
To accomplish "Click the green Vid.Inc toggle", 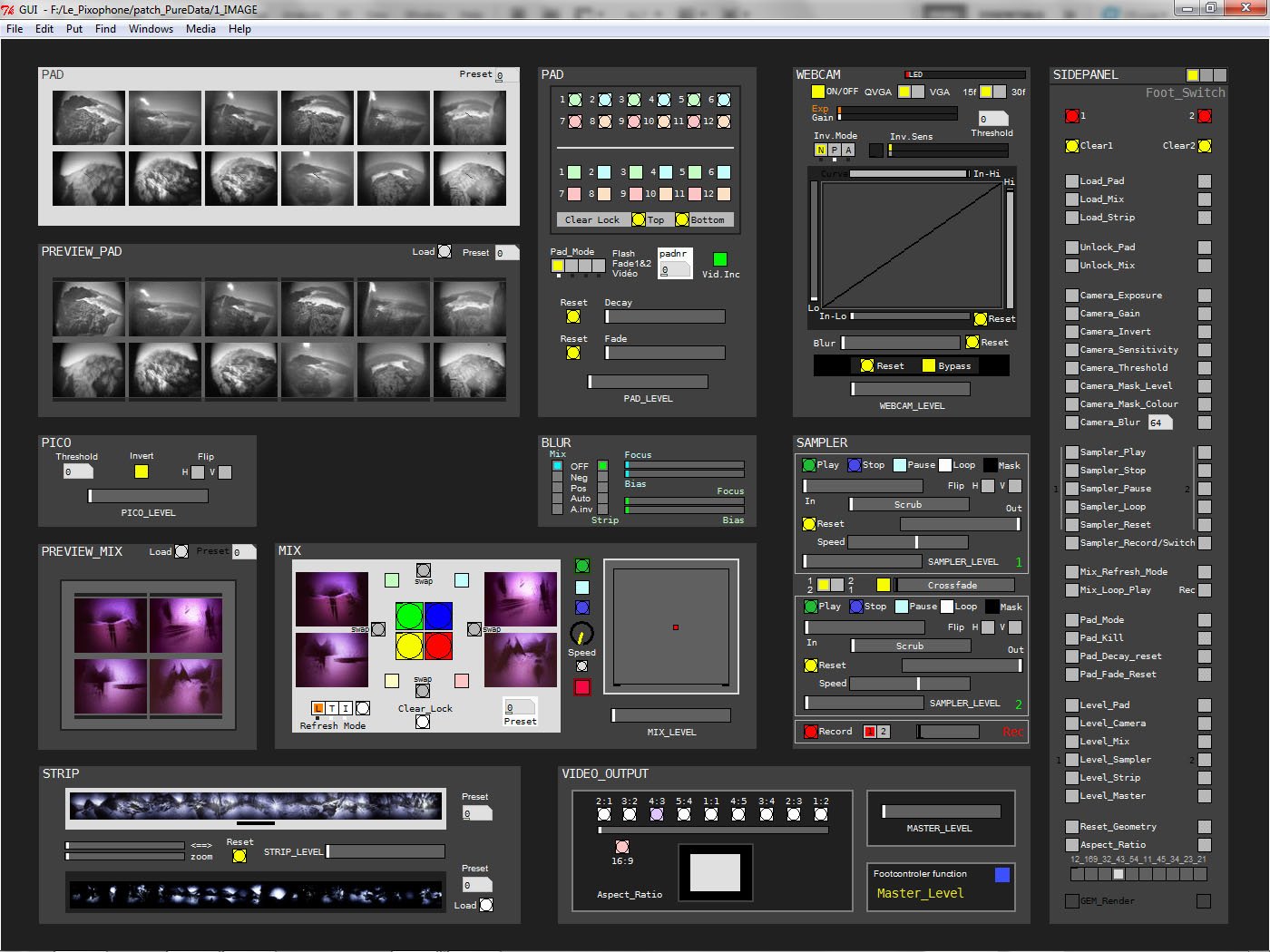I will tap(720, 259).
